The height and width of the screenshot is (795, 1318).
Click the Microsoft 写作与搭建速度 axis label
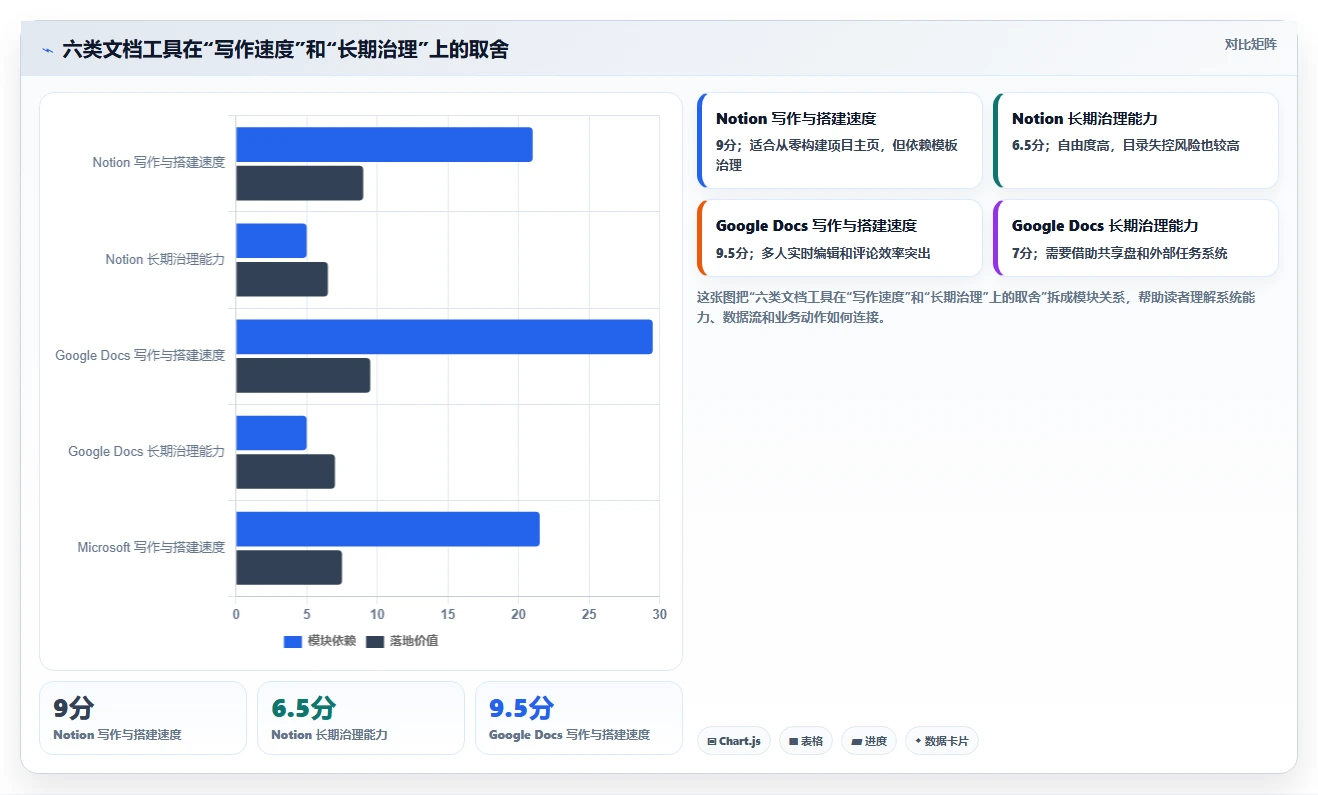[x=151, y=548]
